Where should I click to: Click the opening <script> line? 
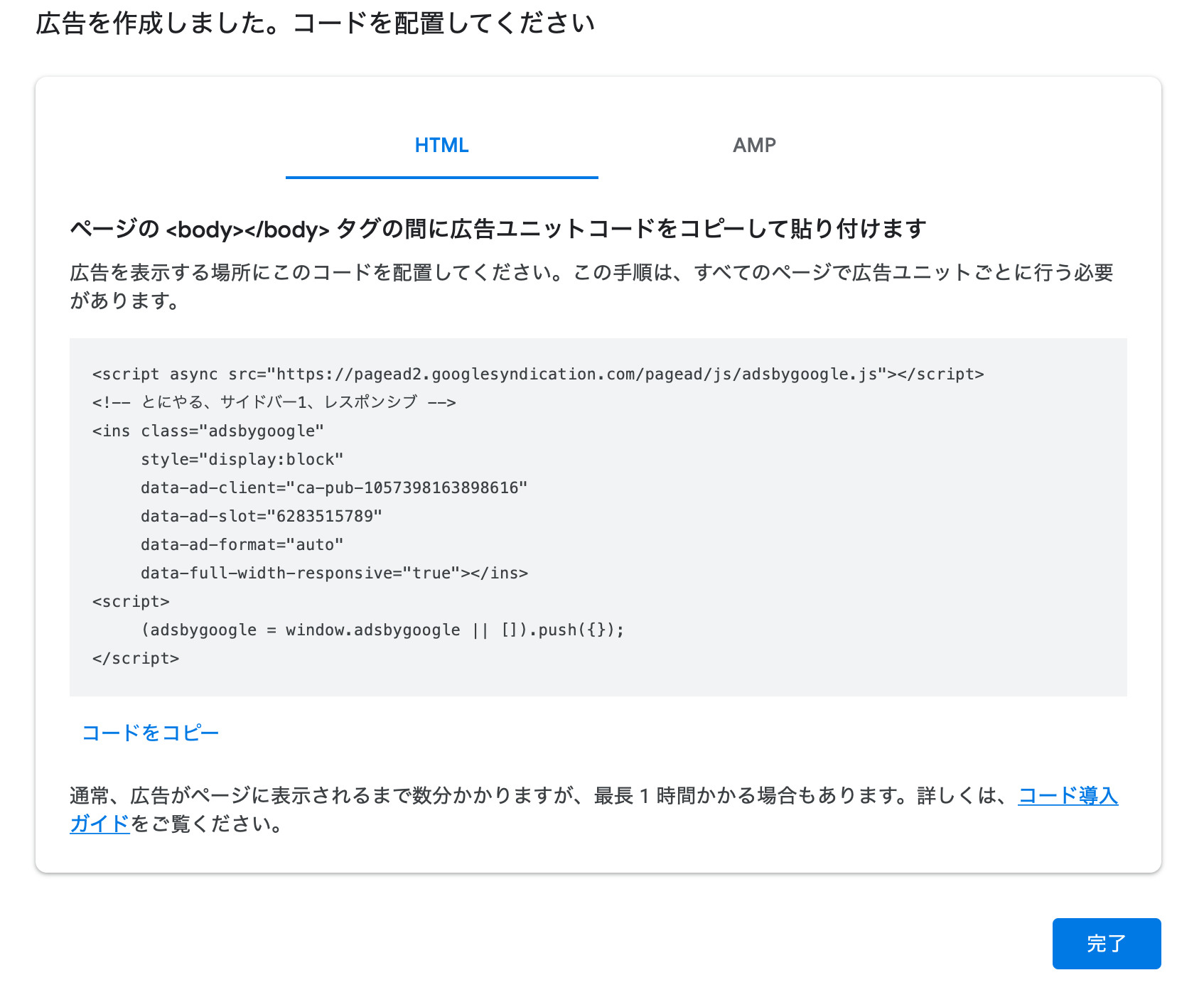pos(131,602)
